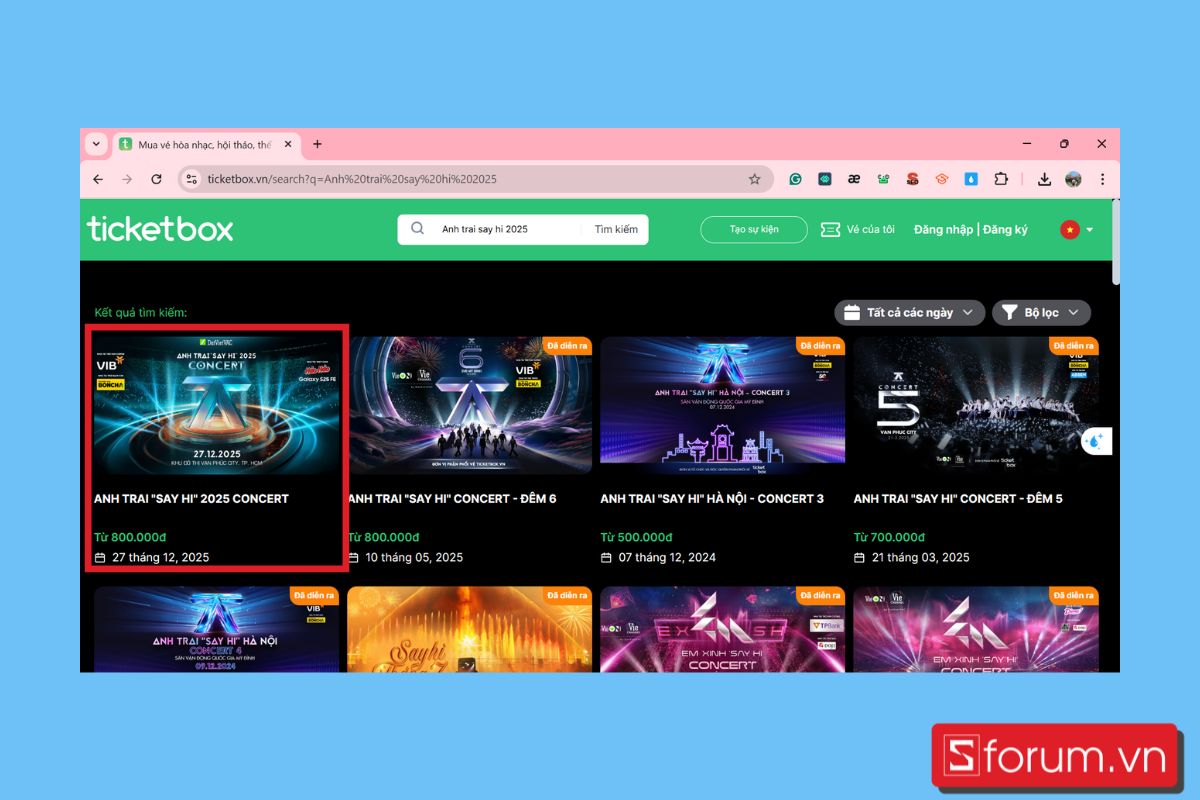The image size is (1200, 800).
Task: Click the search magnifier icon in ticketbox search
Action: click(418, 229)
